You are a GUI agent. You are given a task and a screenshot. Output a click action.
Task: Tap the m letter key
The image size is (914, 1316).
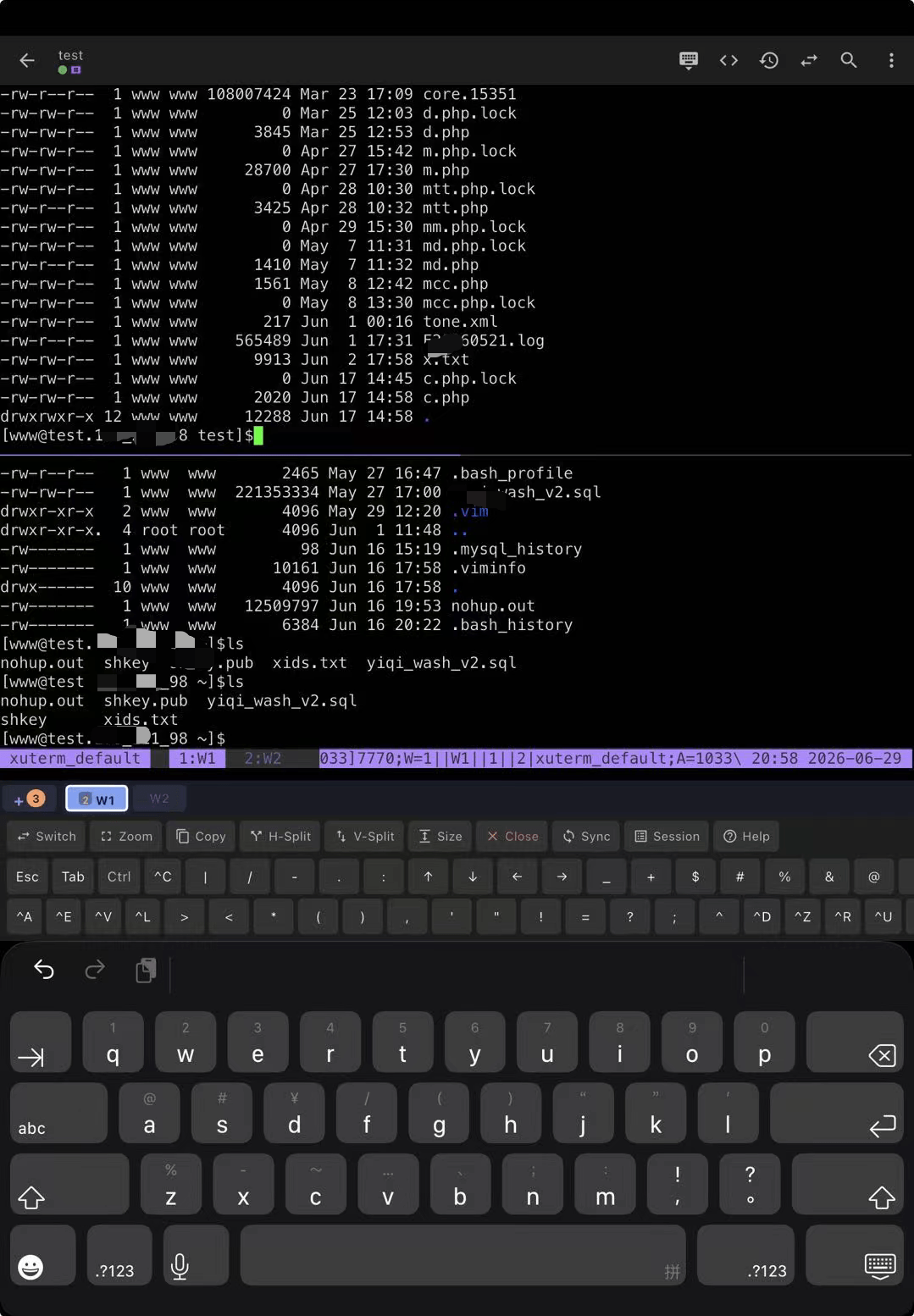605,1184
